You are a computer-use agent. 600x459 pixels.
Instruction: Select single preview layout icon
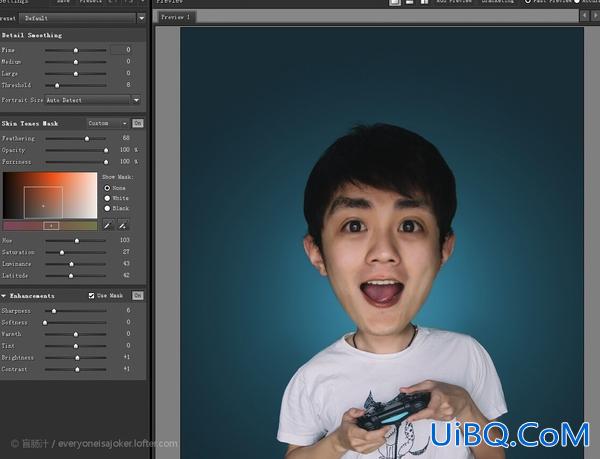coord(395,2)
